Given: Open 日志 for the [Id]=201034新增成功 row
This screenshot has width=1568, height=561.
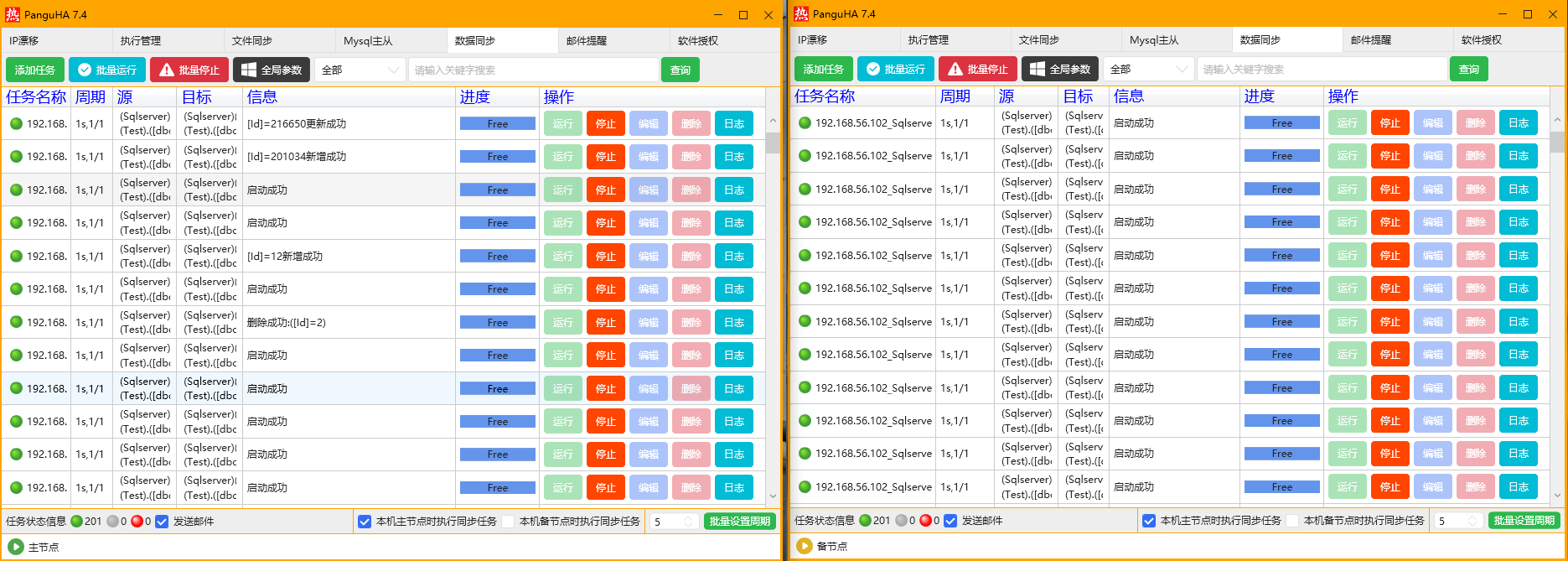Looking at the screenshot, I should tap(734, 156).
